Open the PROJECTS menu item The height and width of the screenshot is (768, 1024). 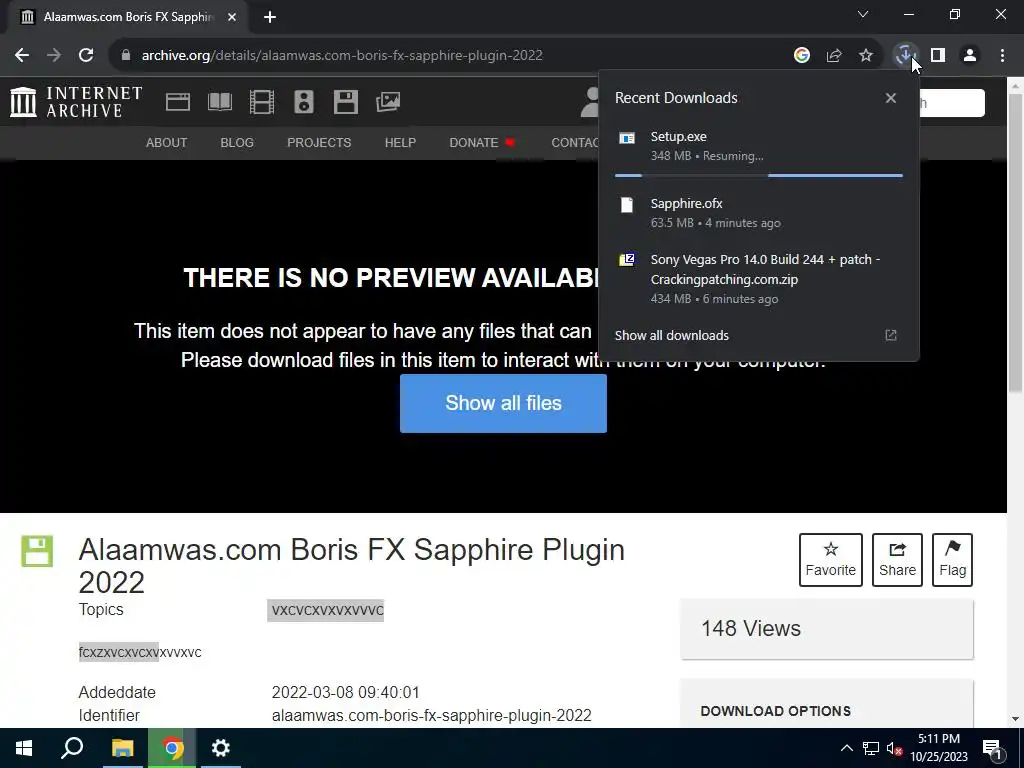[x=319, y=142]
